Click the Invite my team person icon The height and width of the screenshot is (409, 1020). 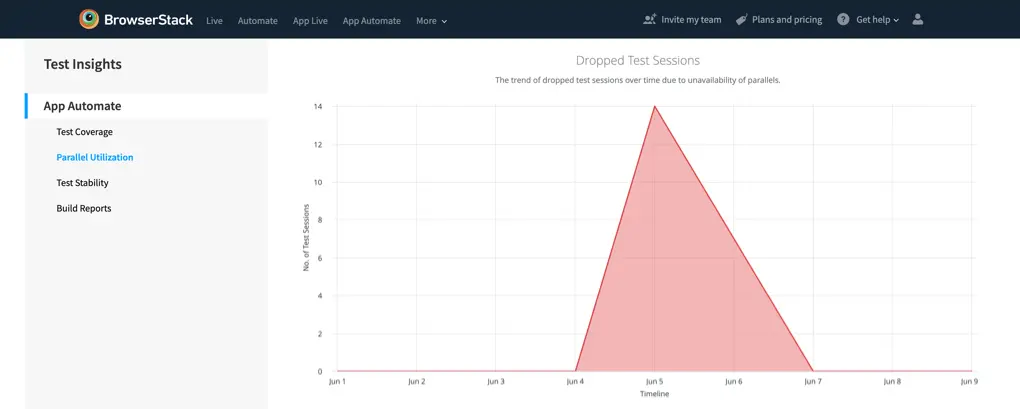pos(650,19)
